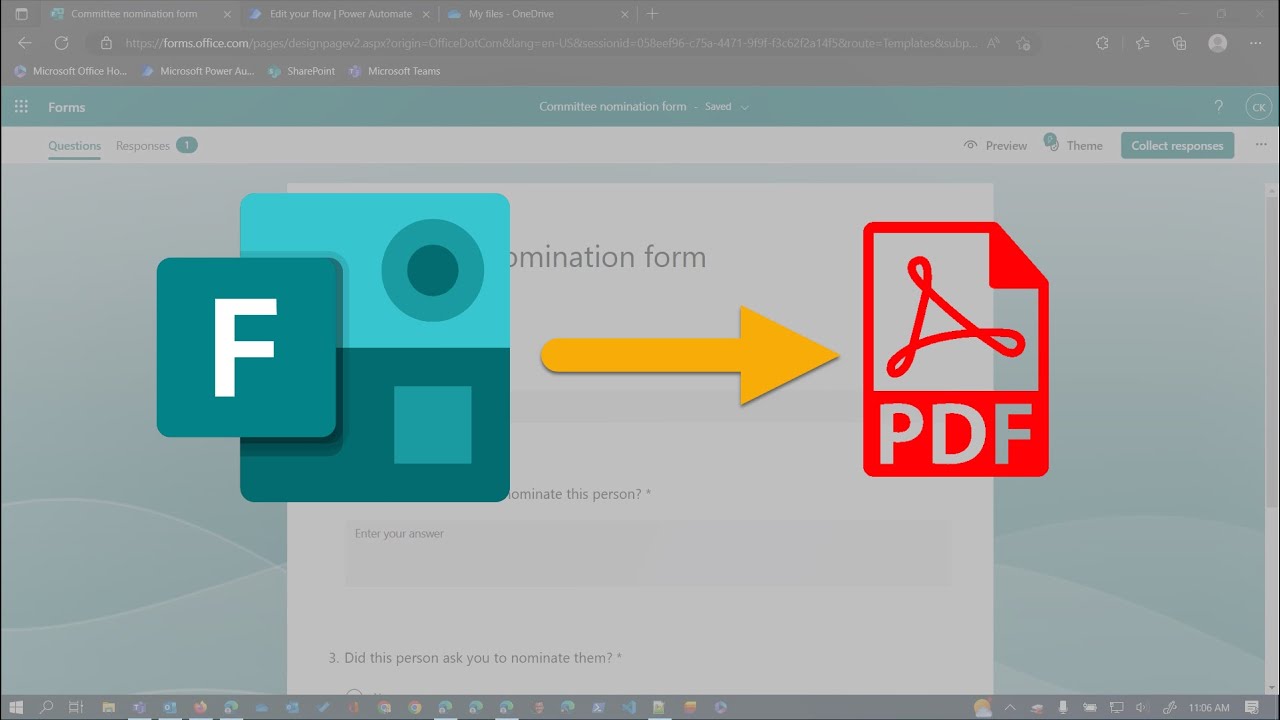Screen dimensions: 1280x720
Task: Show hidden system tray icons
Action: point(1011,707)
